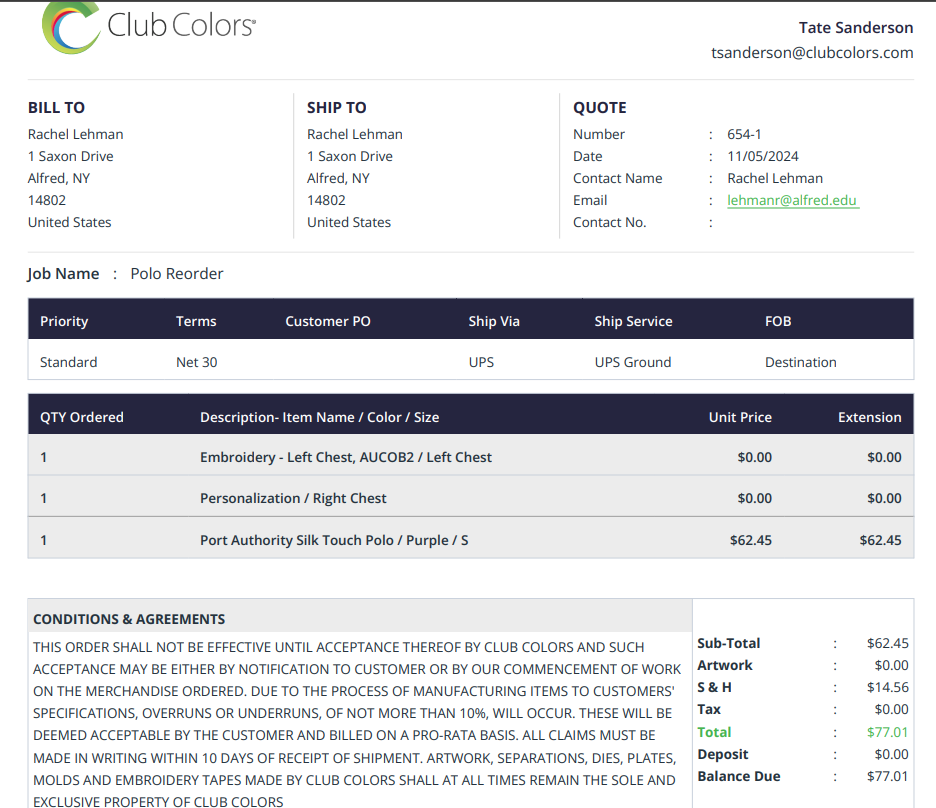Select the Port Authority Silk Touch Polo item
The height and width of the screenshot is (808, 936).
[334, 540]
